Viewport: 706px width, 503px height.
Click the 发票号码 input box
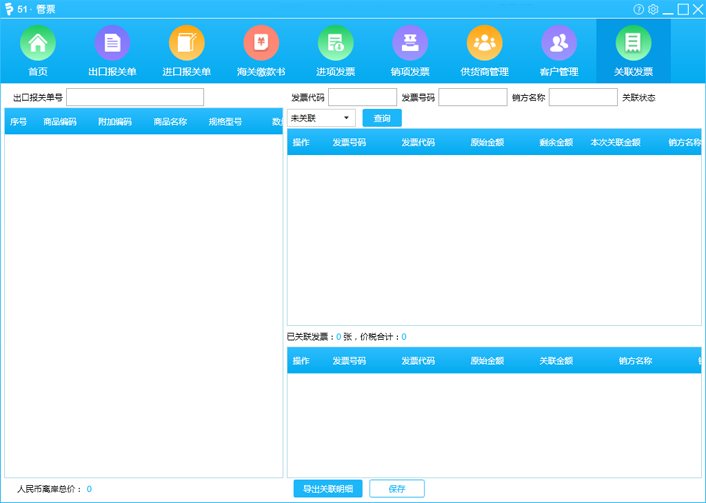[472, 97]
